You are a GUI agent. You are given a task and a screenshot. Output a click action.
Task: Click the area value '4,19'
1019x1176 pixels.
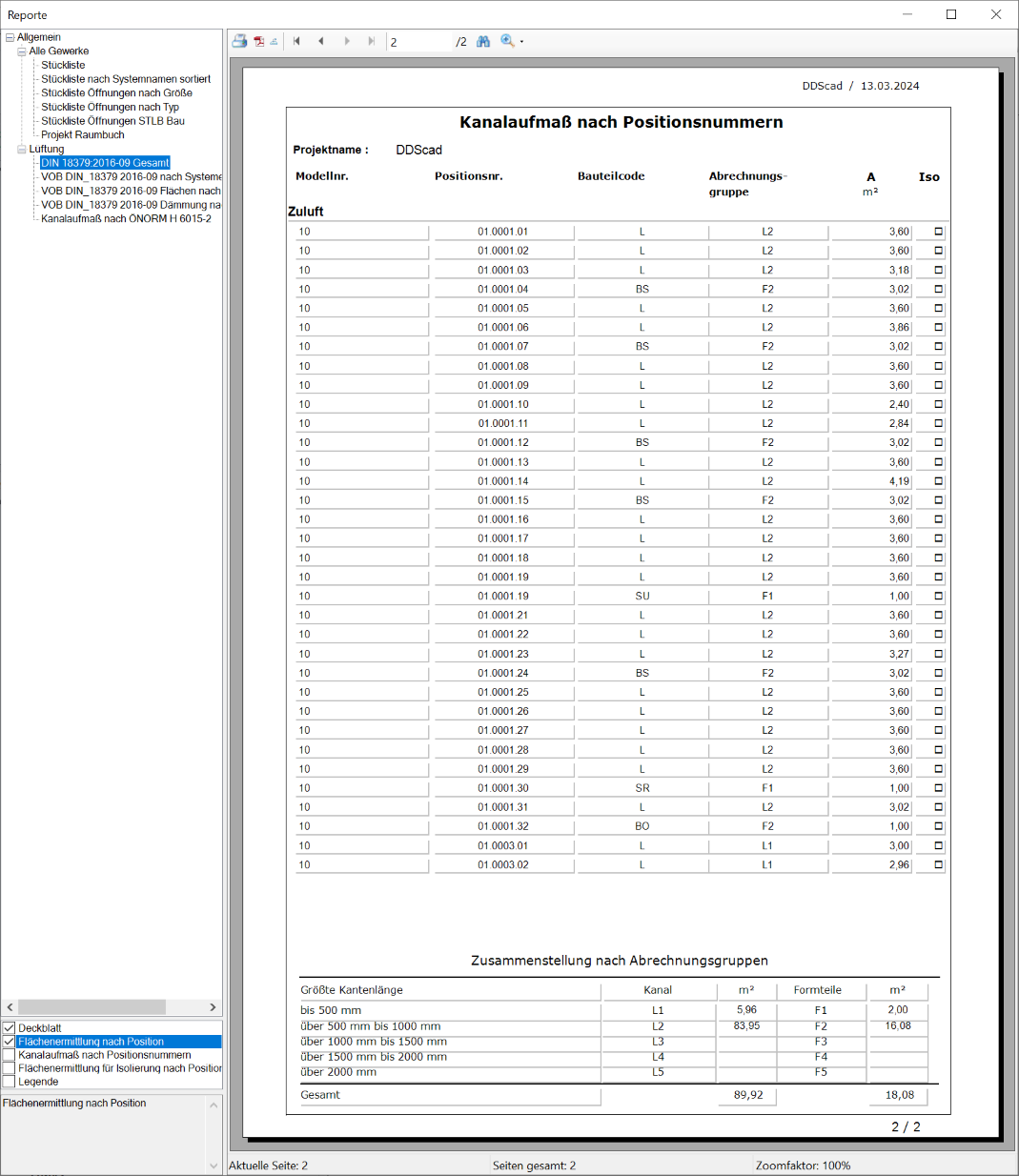pos(899,481)
